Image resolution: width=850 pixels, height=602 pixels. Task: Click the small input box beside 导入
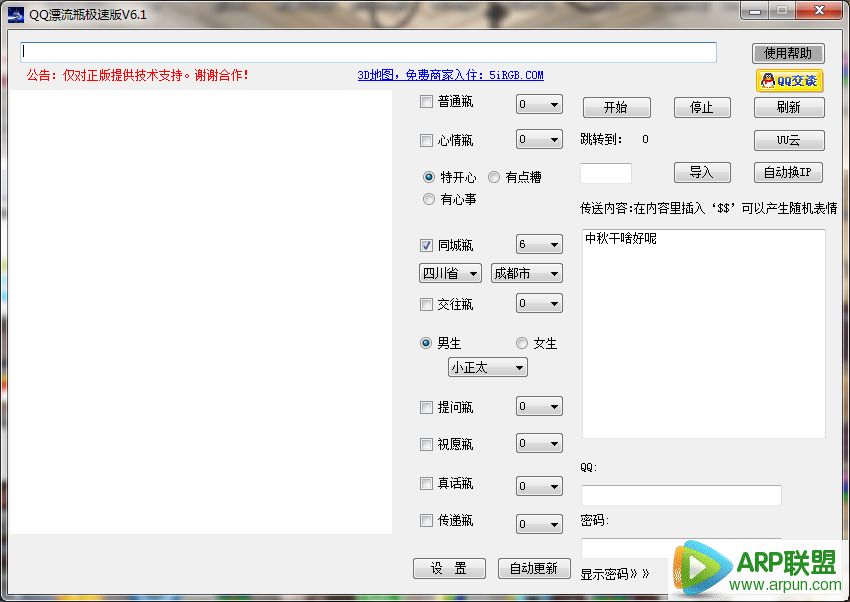(606, 173)
